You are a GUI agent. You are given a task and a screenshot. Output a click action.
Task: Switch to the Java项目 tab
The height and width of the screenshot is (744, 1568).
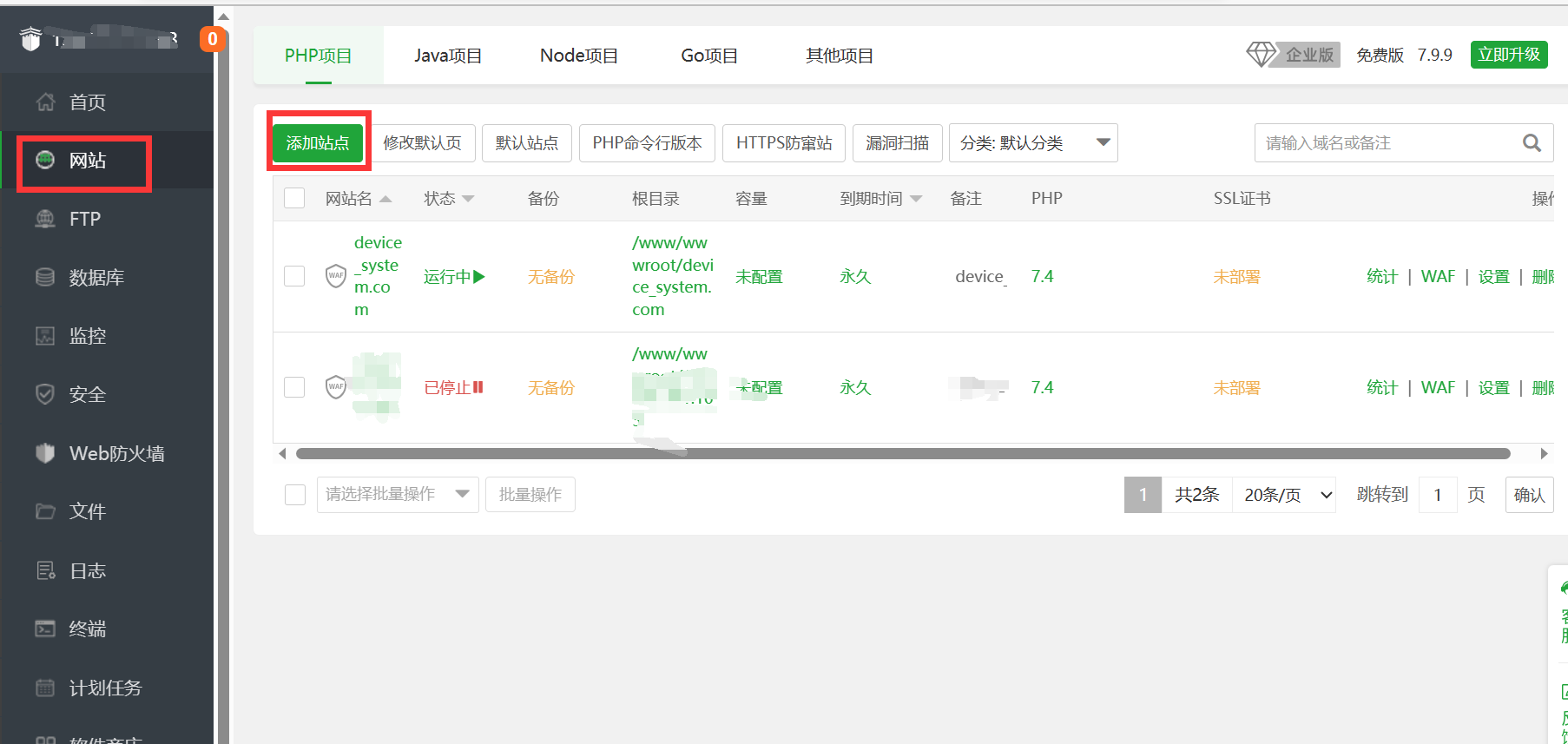448,56
